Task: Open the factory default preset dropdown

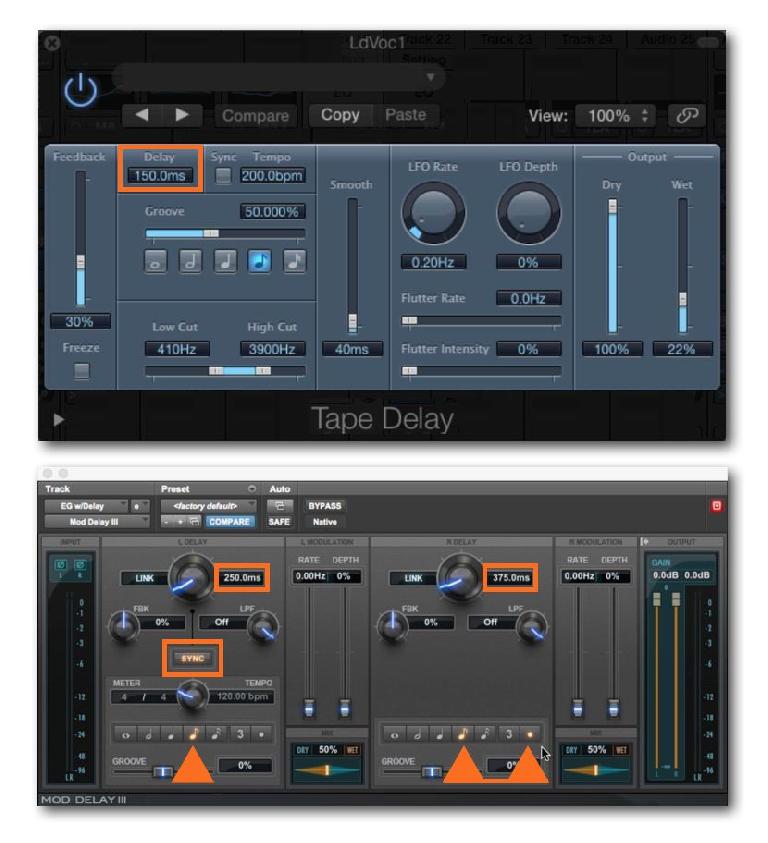Action: tap(208, 506)
